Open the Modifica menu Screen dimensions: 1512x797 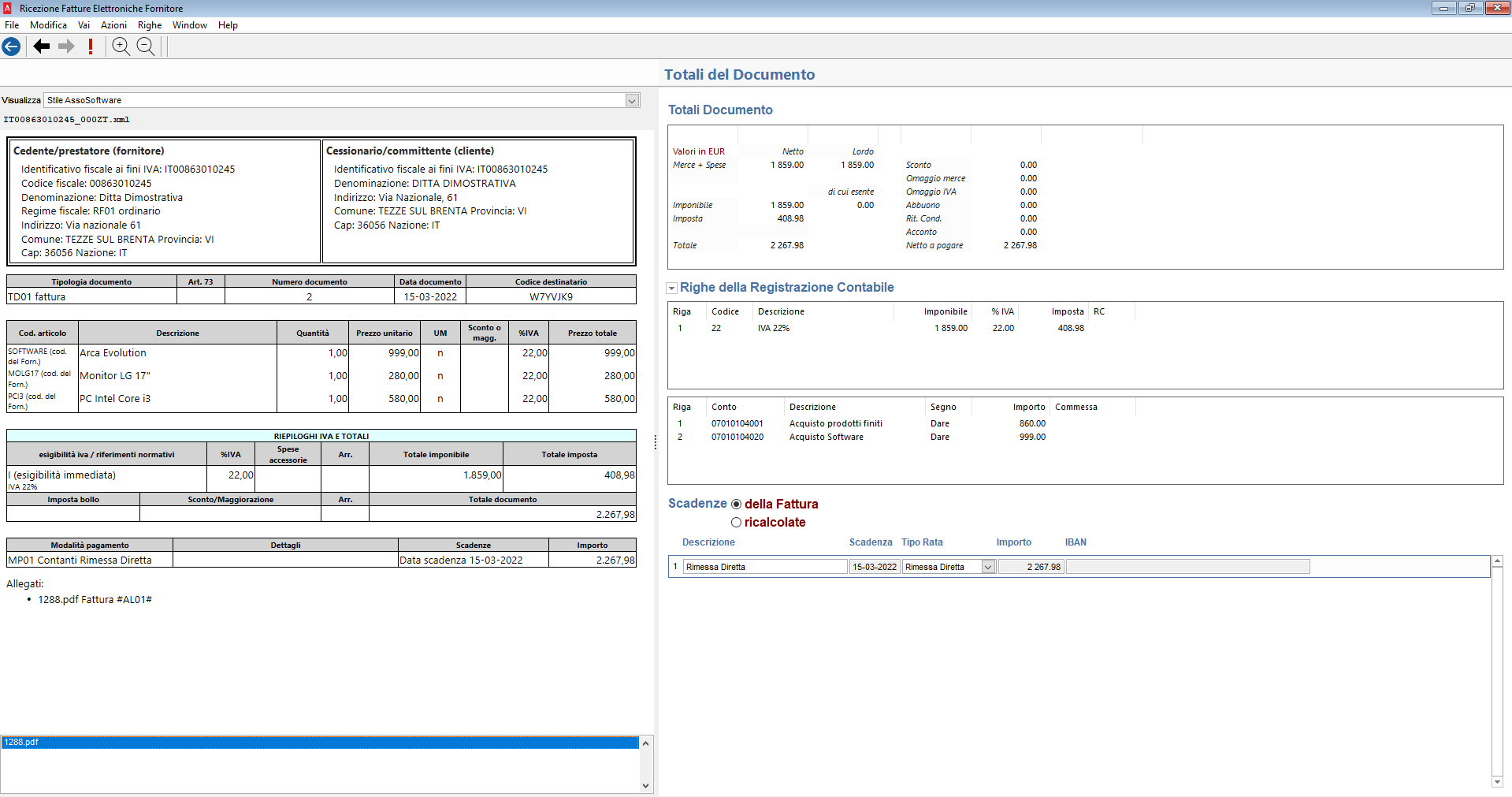(x=48, y=25)
